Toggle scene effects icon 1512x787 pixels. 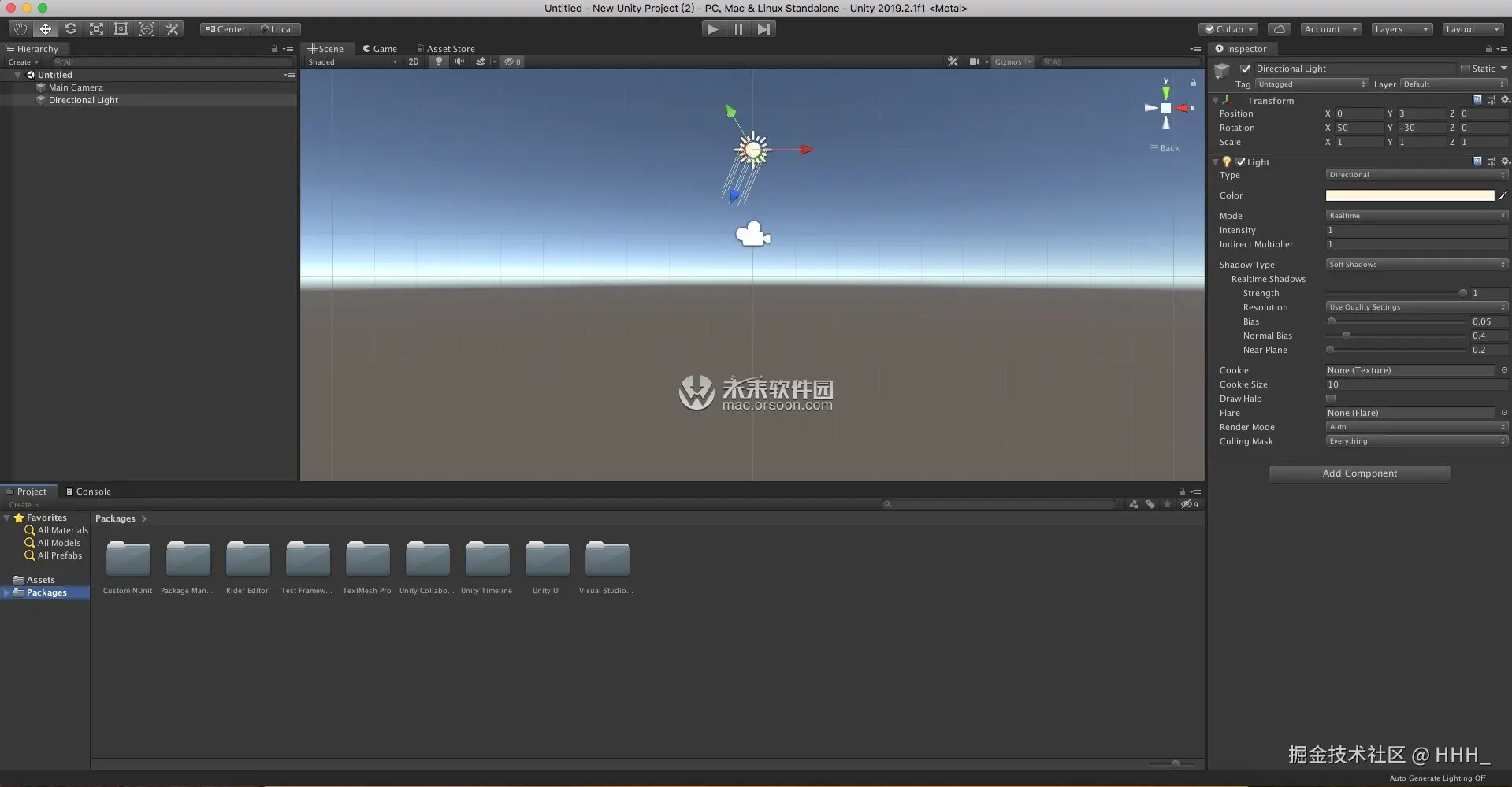coord(480,61)
